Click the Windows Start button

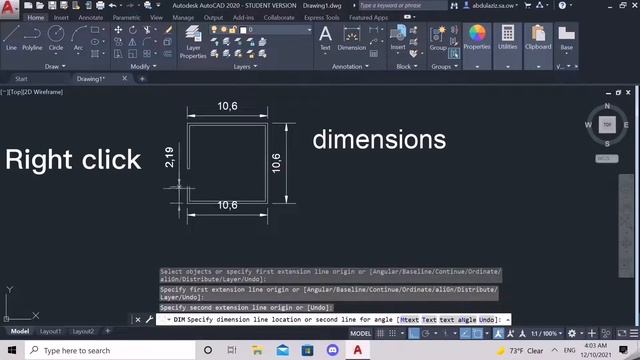[x=12, y=350]
